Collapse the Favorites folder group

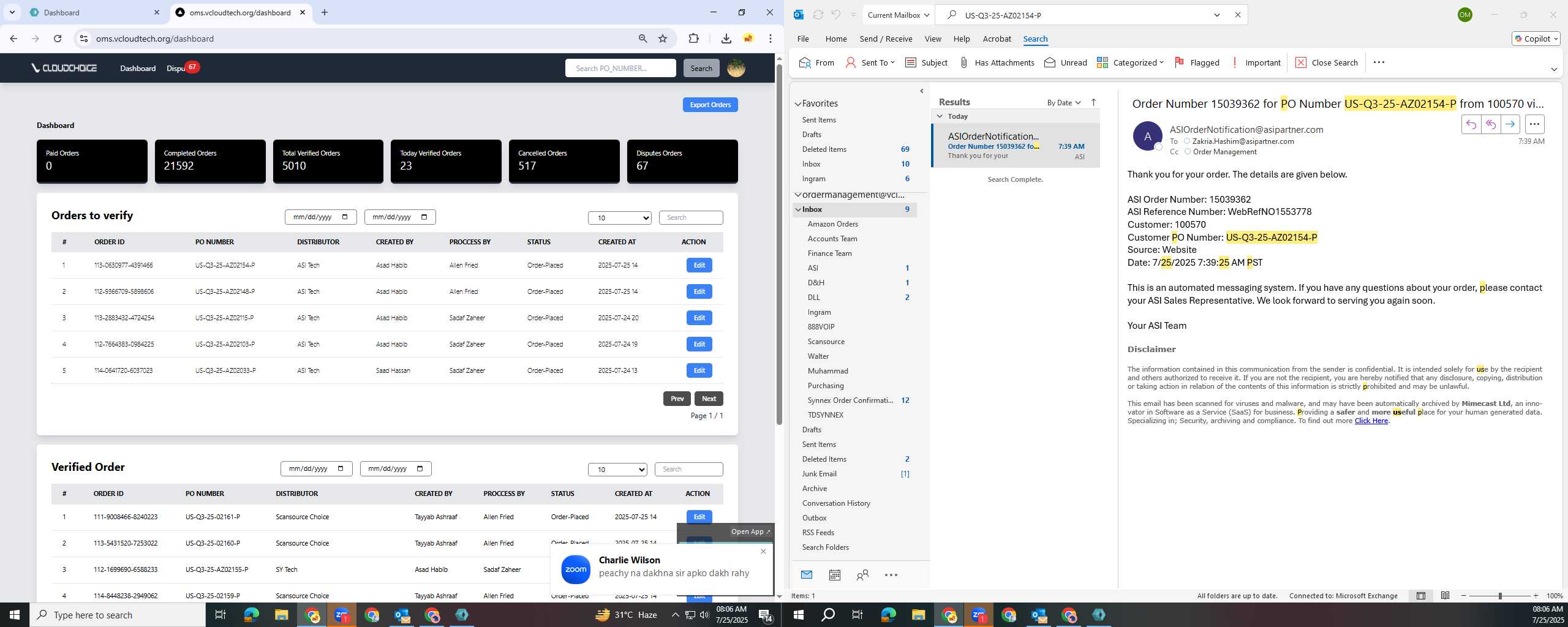click(798, 104)
